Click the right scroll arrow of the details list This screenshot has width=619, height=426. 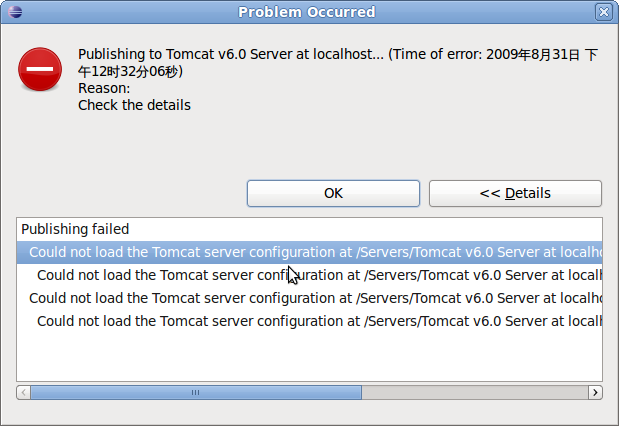tap(595, 392)
